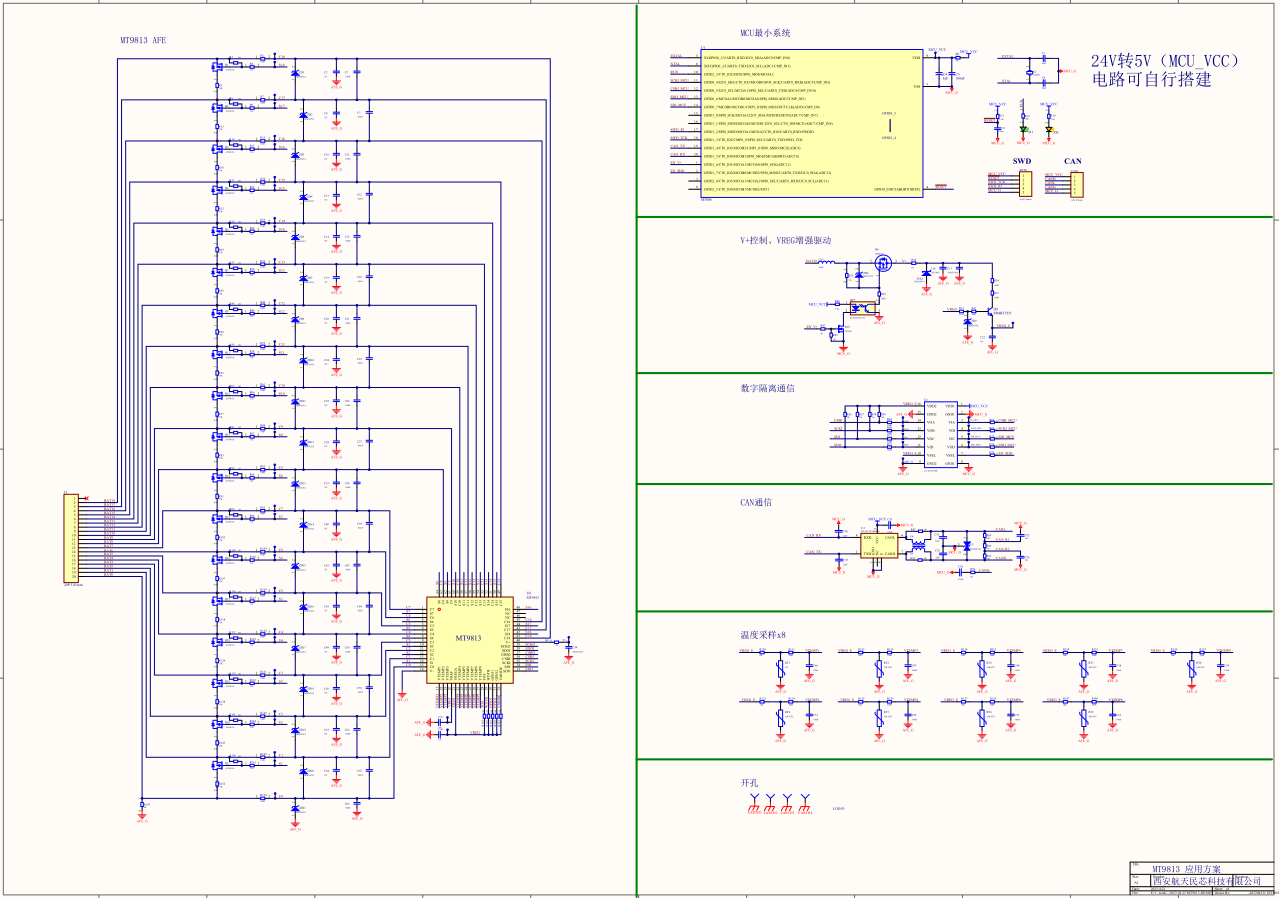Select the MT9813 AFE chip symbol
This screenshot has height=898, width=1279.
point(469,640)
